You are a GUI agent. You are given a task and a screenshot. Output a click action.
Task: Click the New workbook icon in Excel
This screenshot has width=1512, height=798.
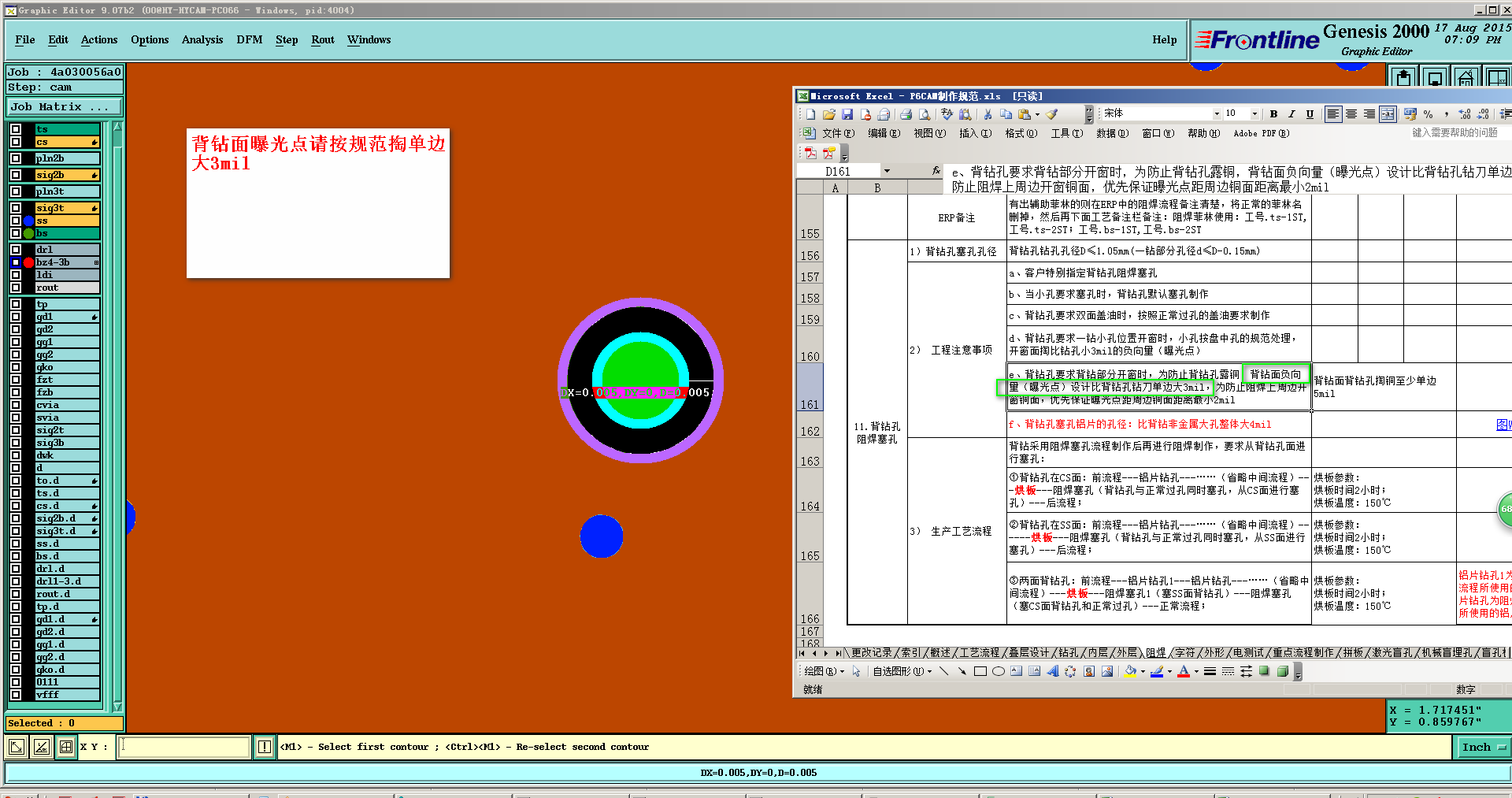tap(810, 114)
